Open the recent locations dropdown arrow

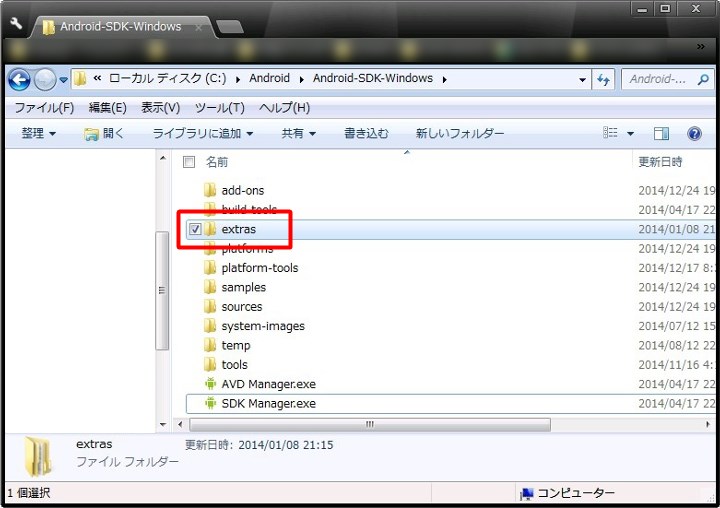tap(63, 80)
